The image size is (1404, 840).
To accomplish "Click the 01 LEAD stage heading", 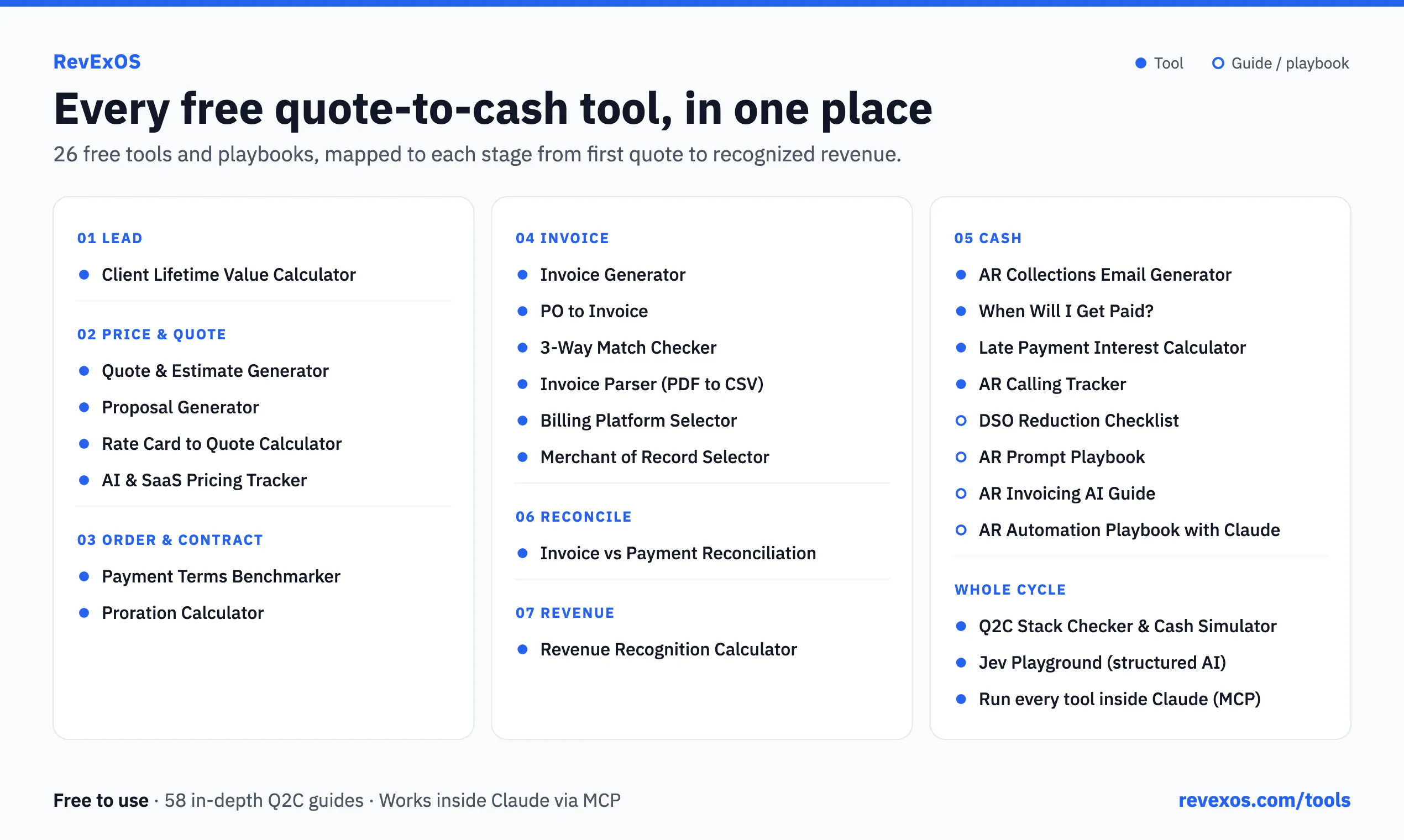I will coord(110,238).
